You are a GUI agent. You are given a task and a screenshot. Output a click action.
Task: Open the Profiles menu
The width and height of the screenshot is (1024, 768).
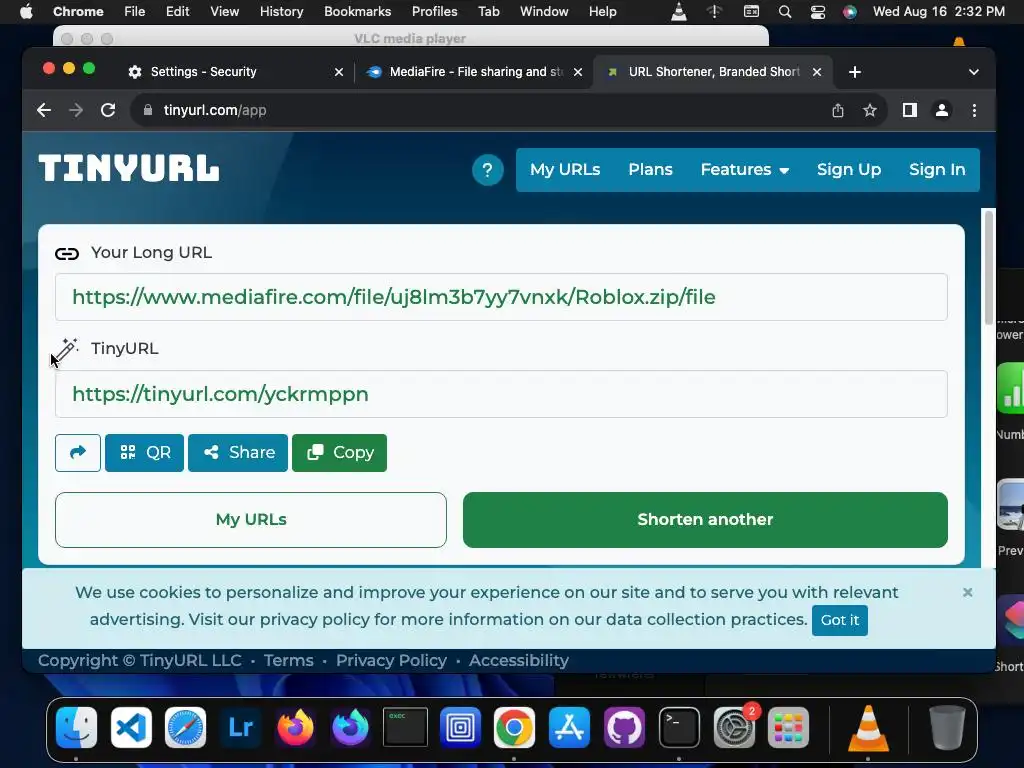(x=434, y=11)
